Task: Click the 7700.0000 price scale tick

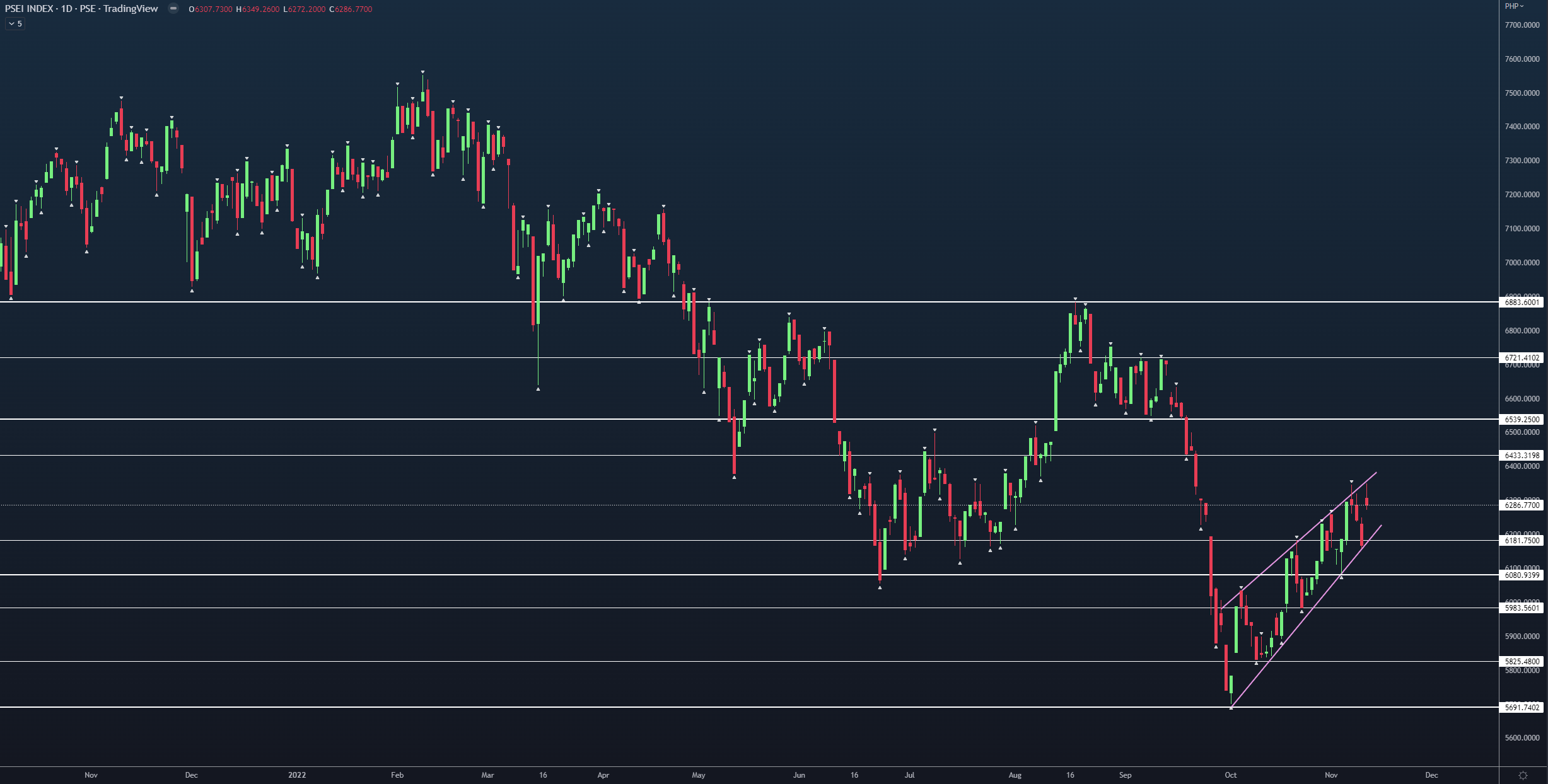Action: tap(1522, 25)
